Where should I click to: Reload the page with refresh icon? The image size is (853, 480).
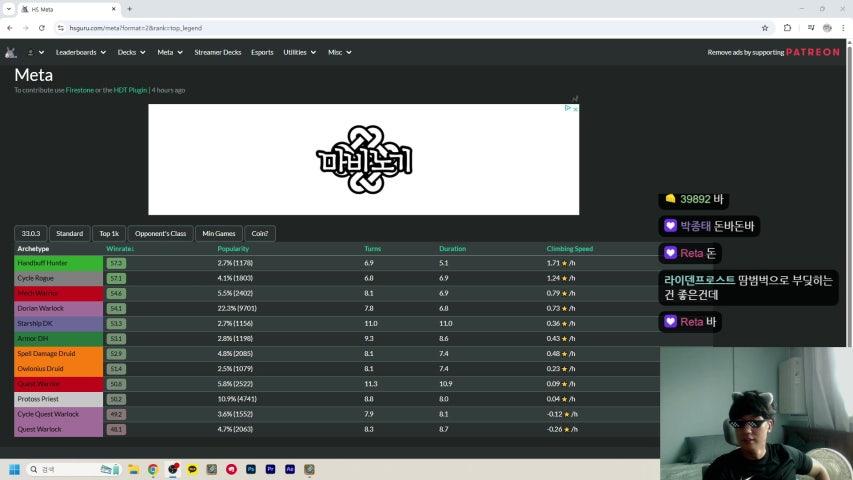[41, 28]
